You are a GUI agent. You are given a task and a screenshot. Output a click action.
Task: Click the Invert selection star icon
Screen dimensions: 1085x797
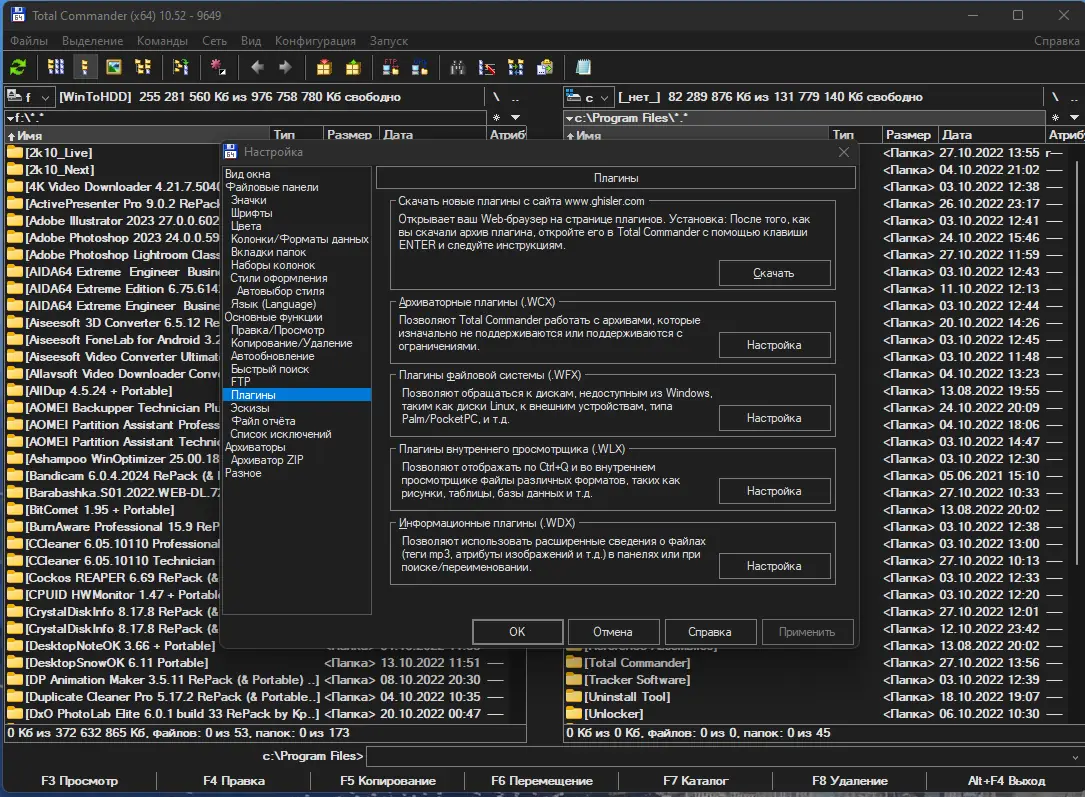pyautogui.click(x=217, y=67)
